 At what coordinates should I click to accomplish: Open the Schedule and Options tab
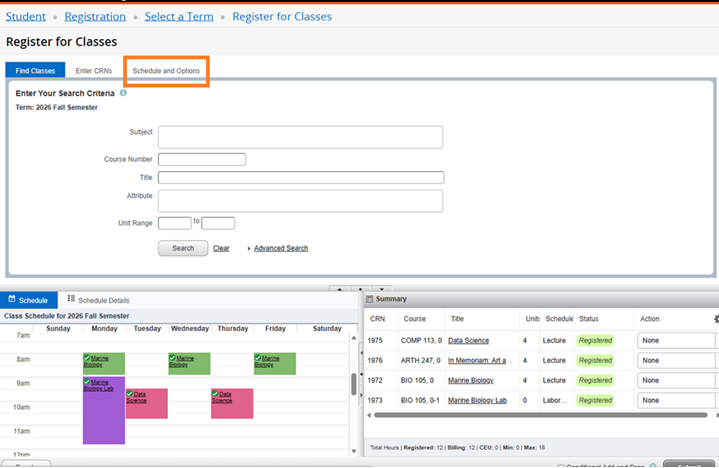[x=166, y=71]
